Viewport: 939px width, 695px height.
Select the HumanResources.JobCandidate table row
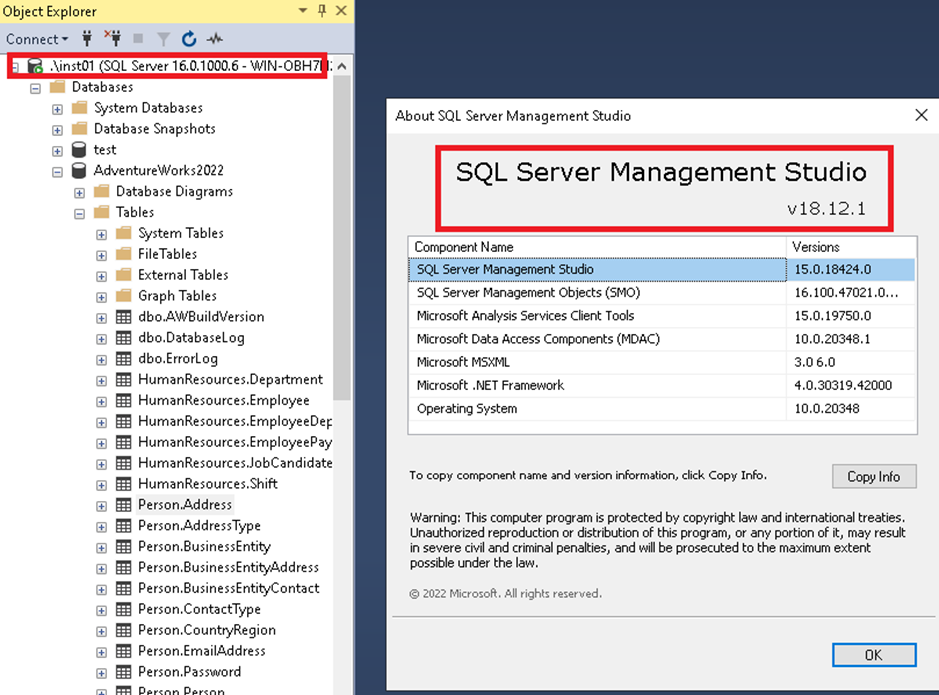[235, 463]
